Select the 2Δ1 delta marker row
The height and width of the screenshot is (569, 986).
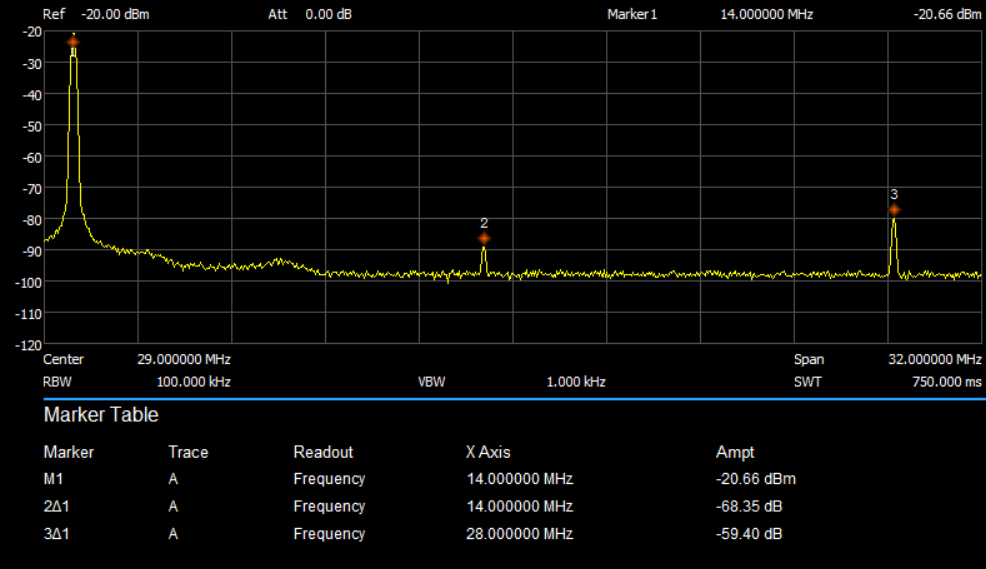click(57, 506)
